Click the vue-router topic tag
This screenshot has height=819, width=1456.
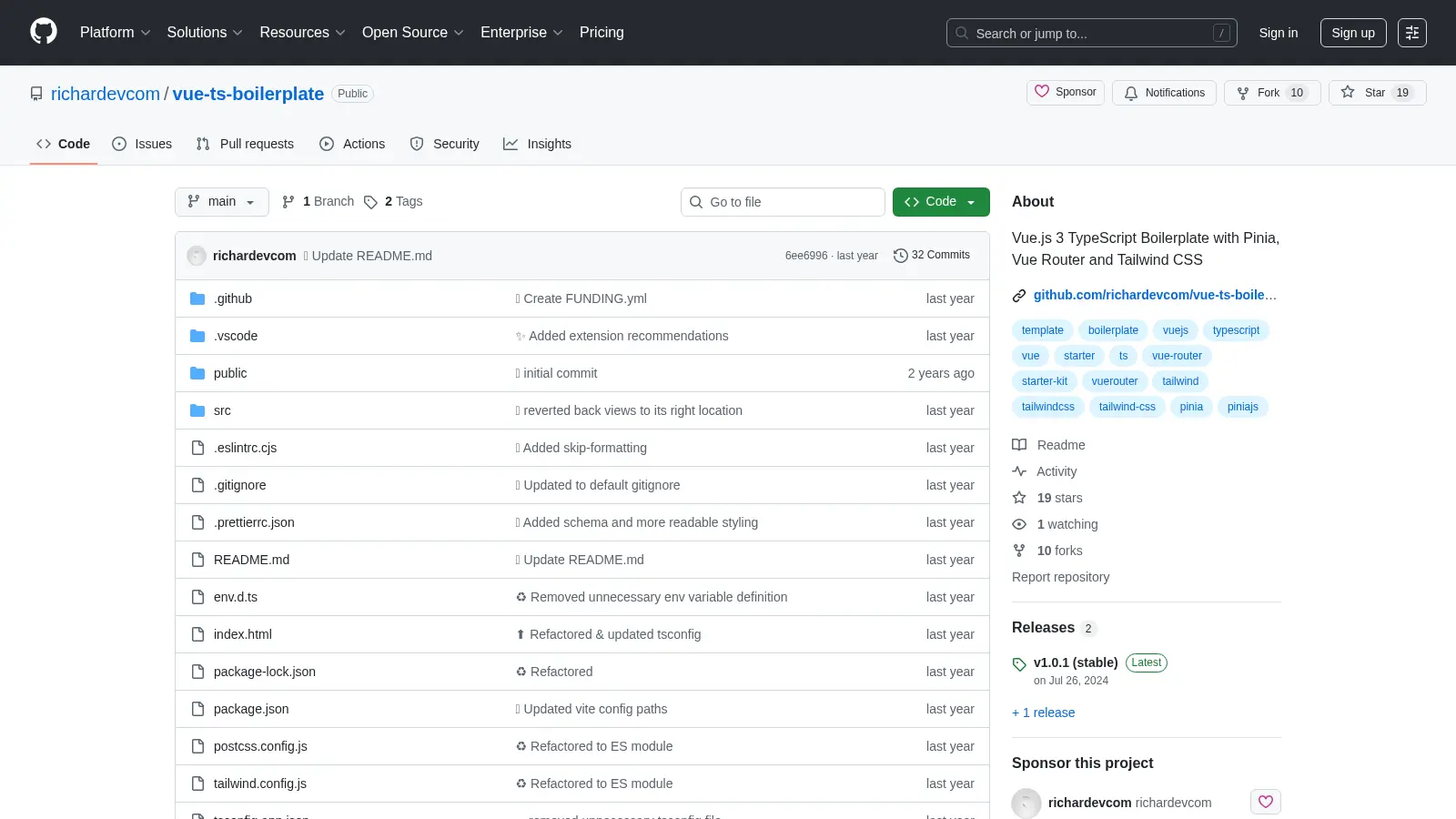tap(1177, 356)
